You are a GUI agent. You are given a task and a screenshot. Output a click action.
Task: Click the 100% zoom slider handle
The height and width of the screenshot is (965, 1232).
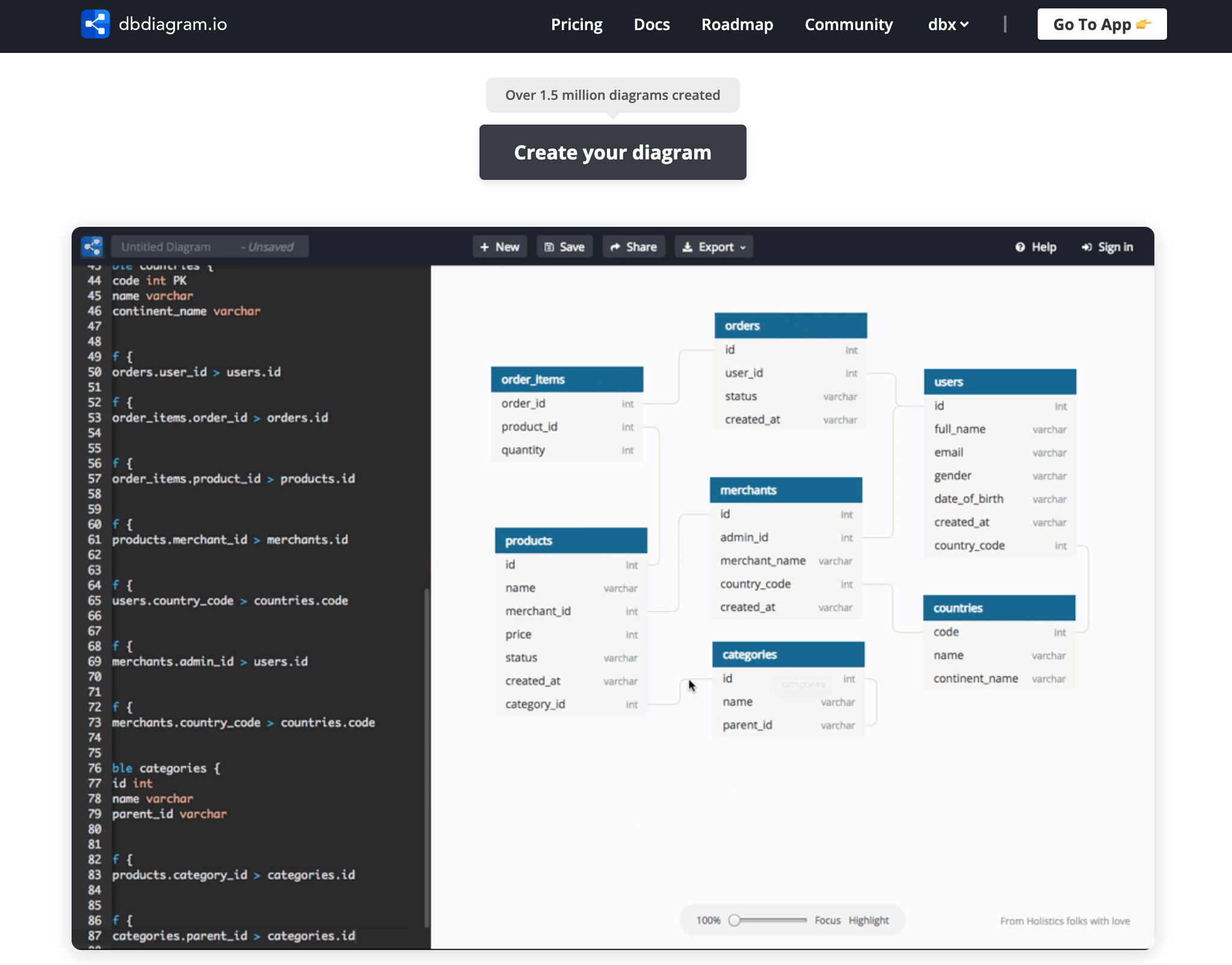click(734, 920)
